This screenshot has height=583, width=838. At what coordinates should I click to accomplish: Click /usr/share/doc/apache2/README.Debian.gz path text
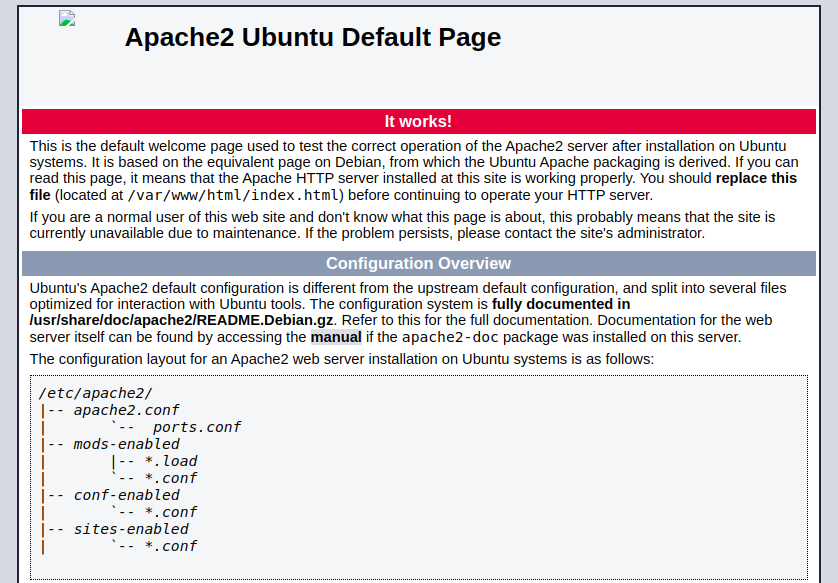(181, 320)
